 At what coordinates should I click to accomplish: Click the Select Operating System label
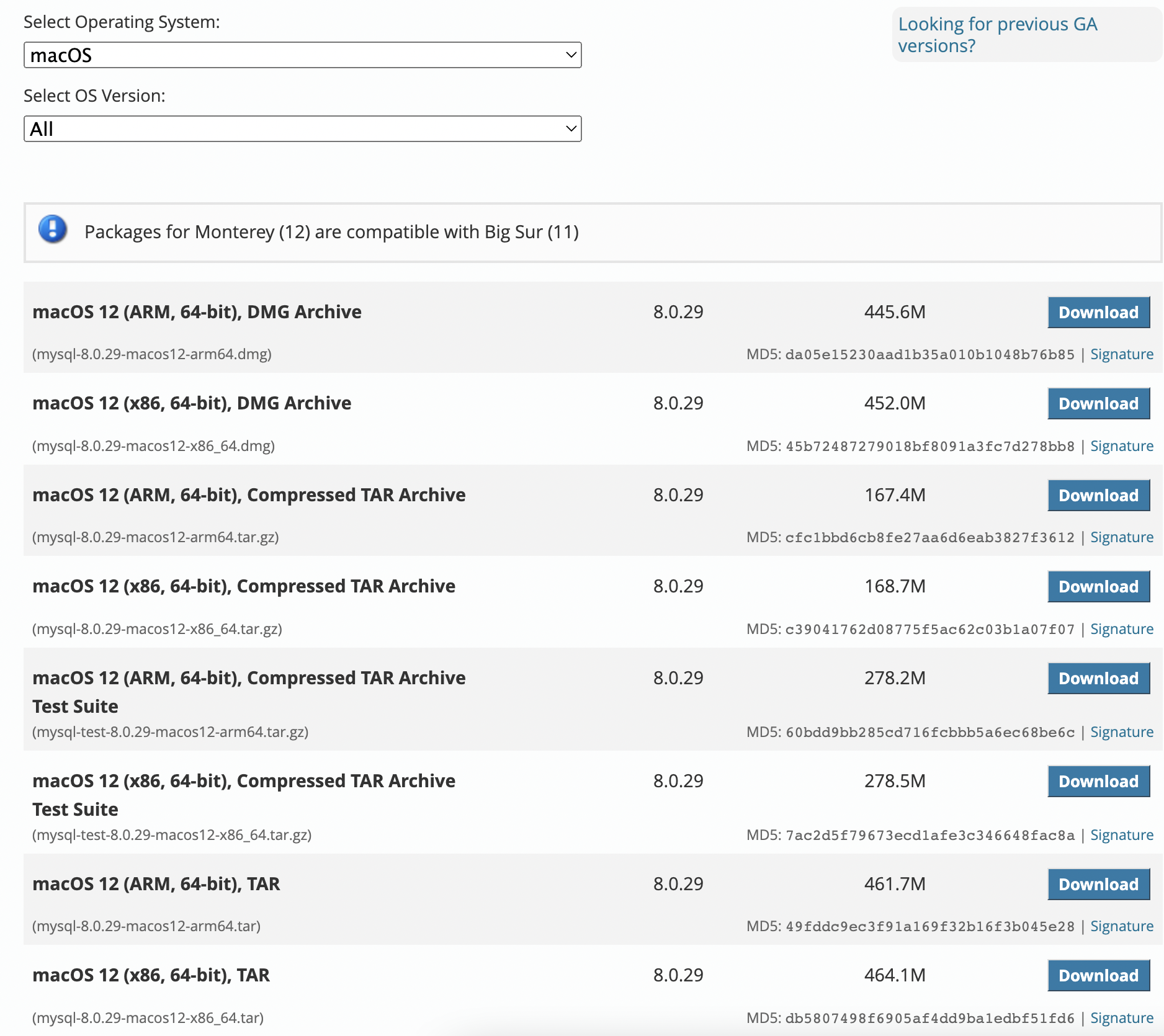coord(122,22)
